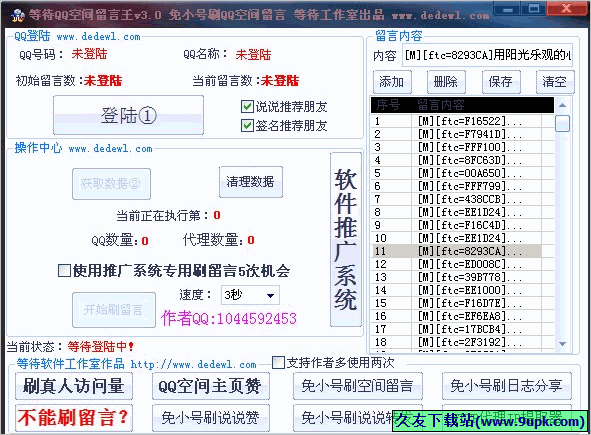591x435 pixels.
Task: Click the 刷真人访问量 button
Action: 74,386
